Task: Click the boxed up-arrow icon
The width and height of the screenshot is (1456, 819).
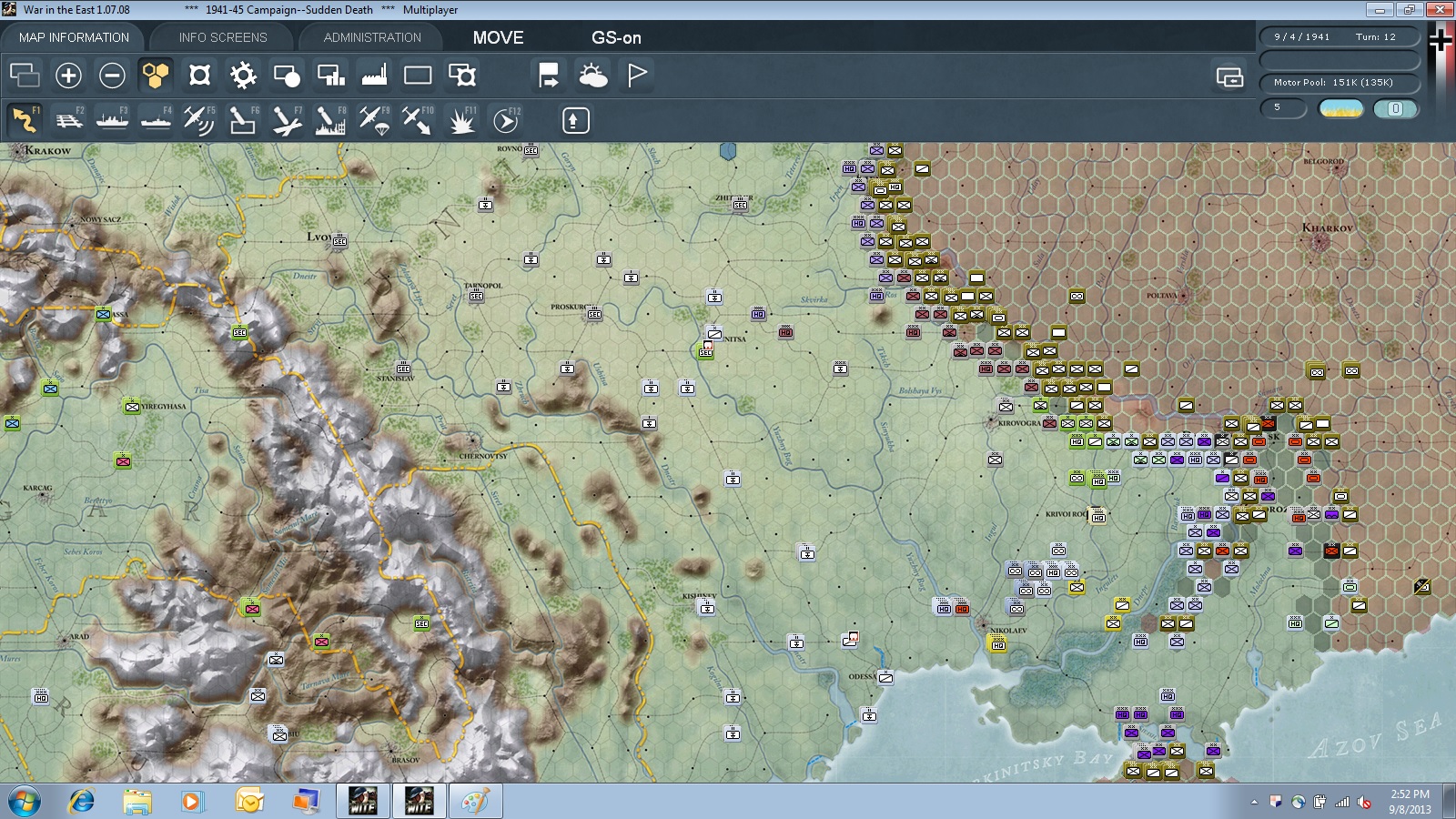Action: (575, 120)
